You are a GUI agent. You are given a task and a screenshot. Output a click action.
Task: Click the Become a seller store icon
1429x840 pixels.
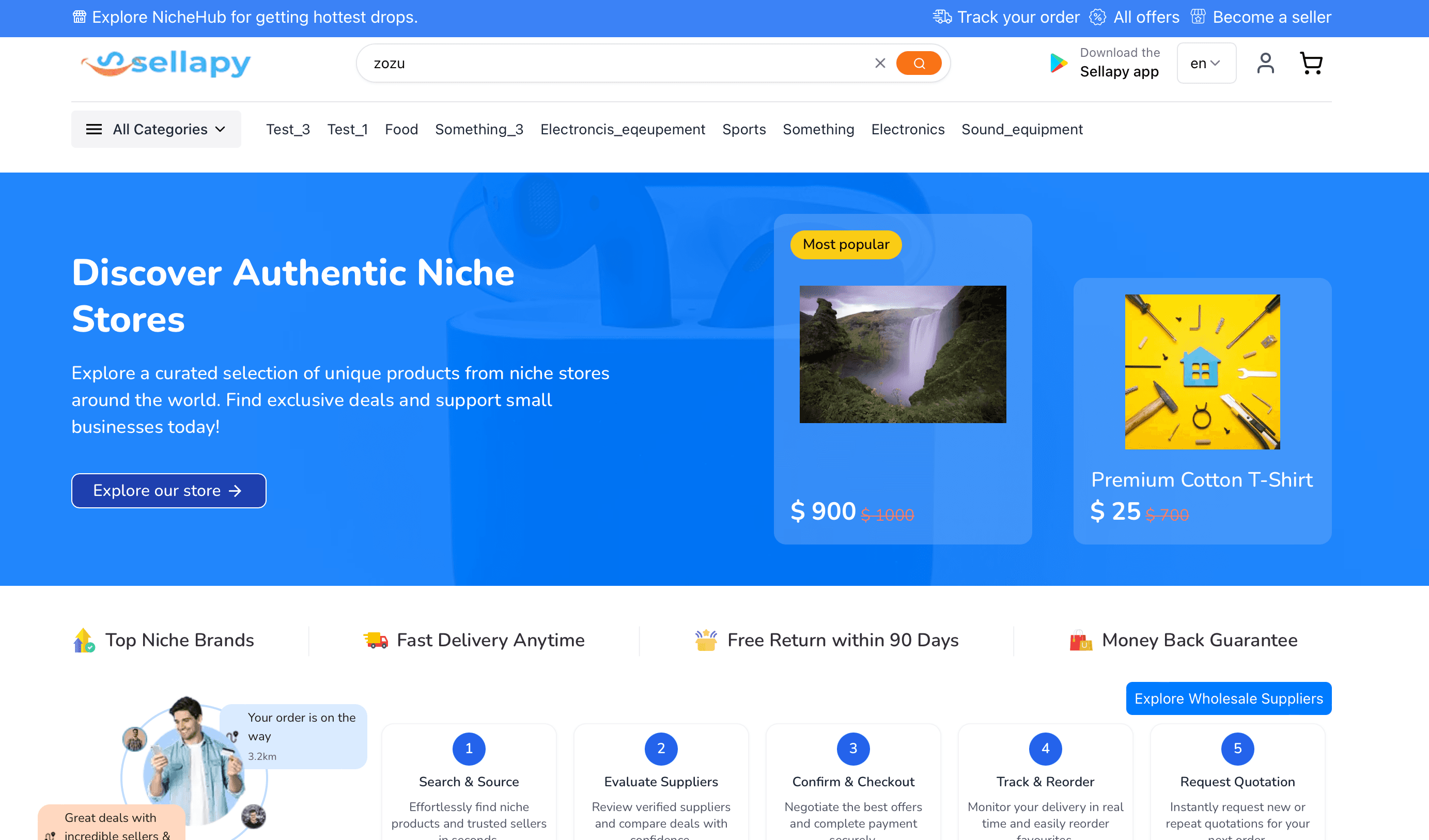coord(1198,17)
